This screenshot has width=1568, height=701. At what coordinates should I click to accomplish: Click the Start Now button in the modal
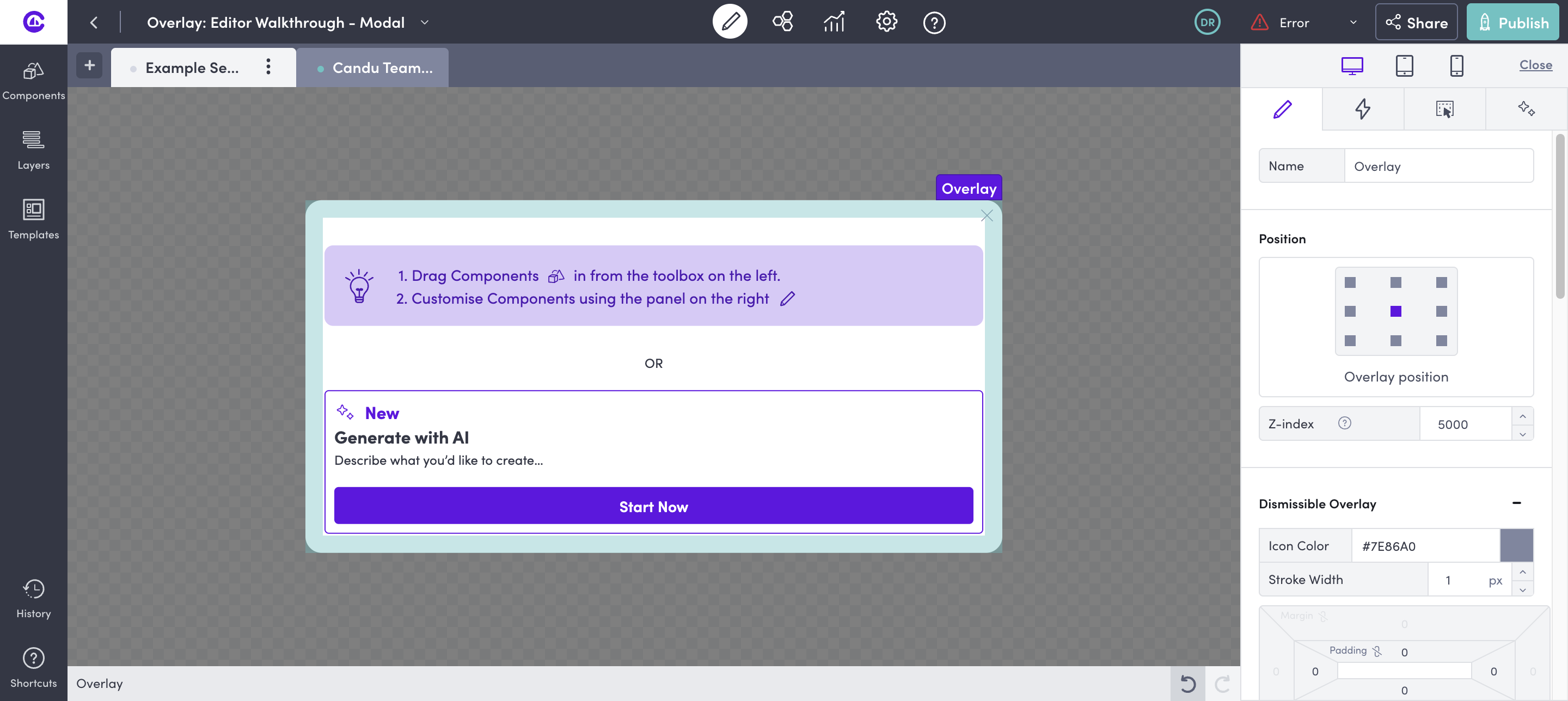coord(654,506)
